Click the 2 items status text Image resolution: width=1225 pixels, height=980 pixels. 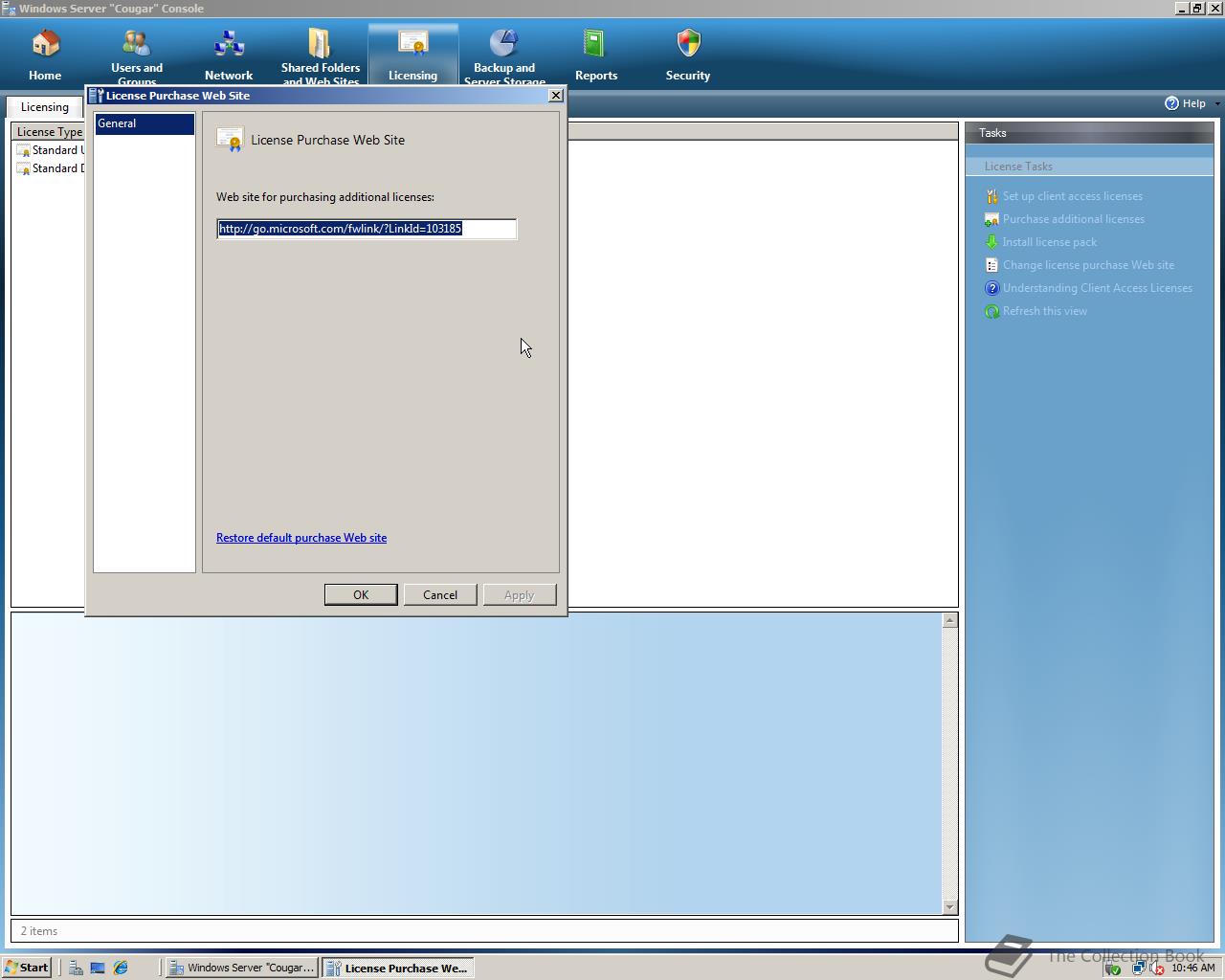click(x=39, y=931)
